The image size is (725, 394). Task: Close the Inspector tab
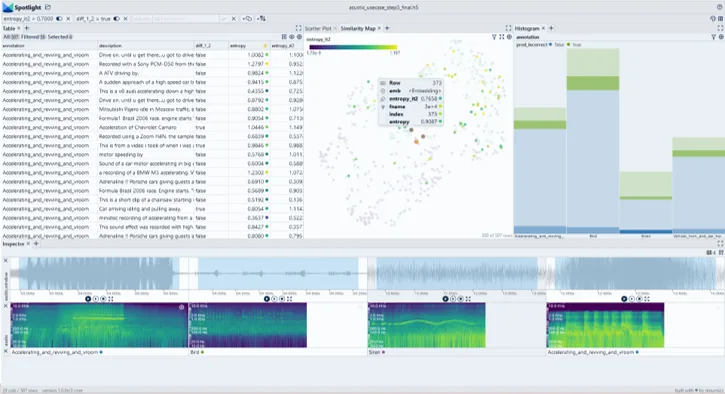click(x=28, y=244)
